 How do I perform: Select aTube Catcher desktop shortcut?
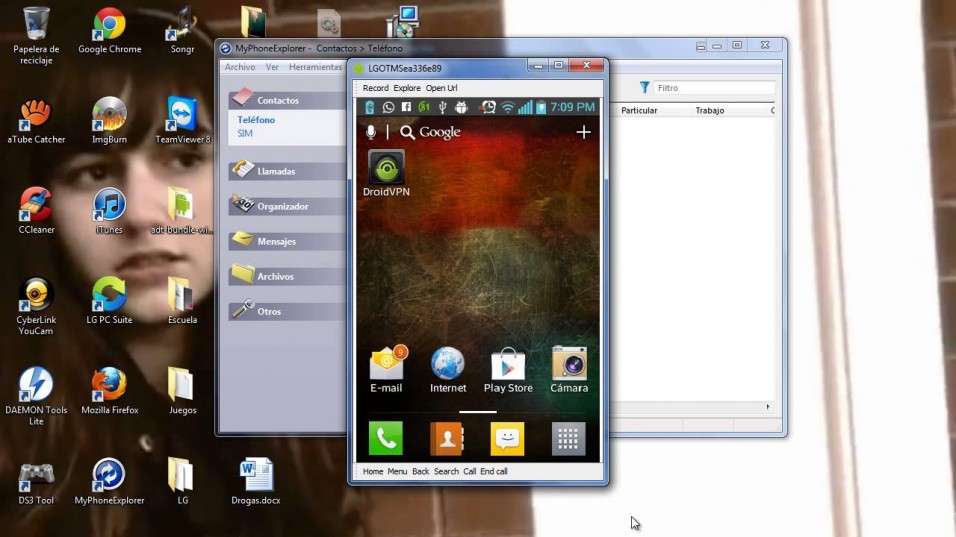[36, 121]
